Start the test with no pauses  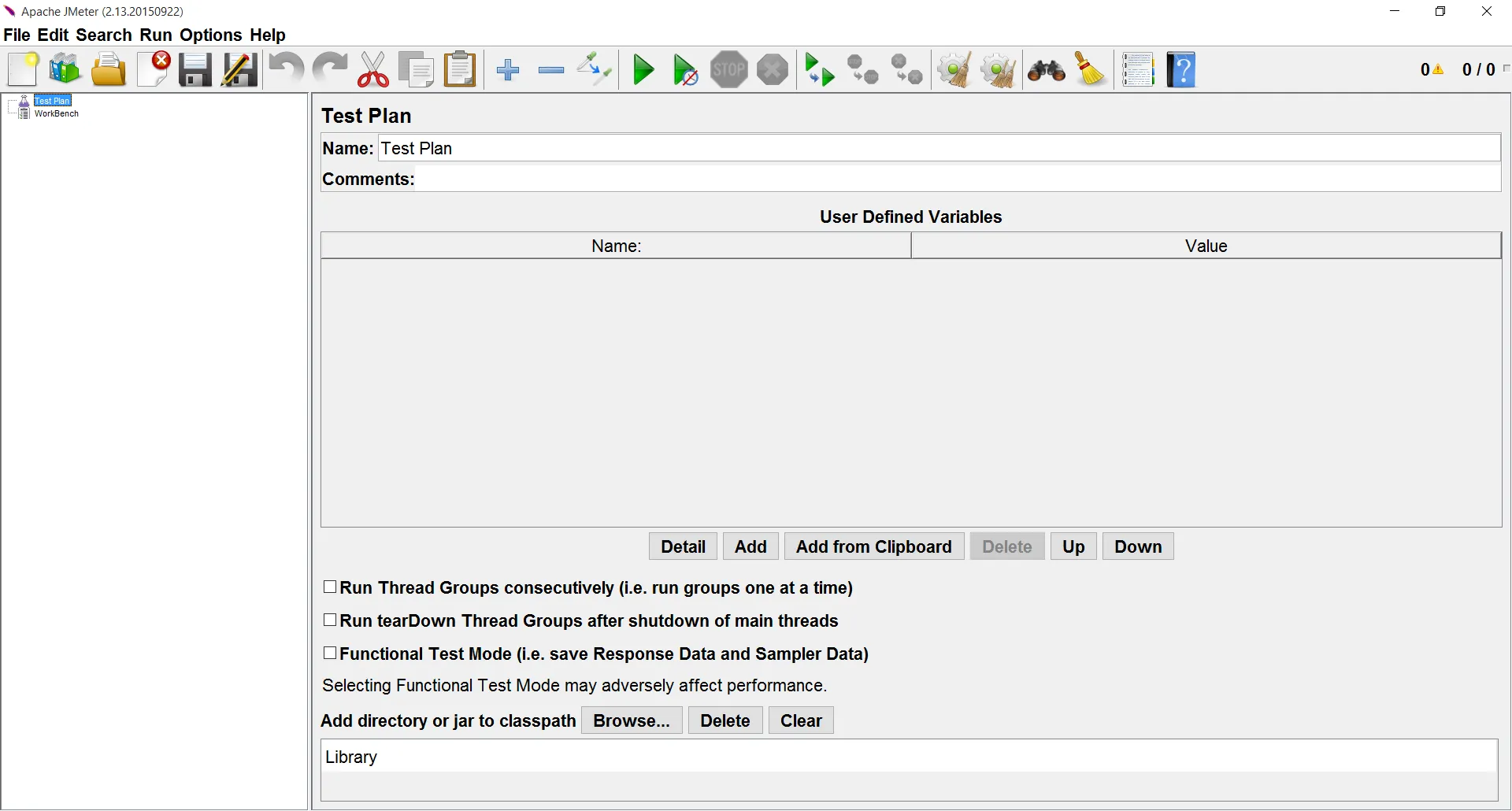pos(685,70)
